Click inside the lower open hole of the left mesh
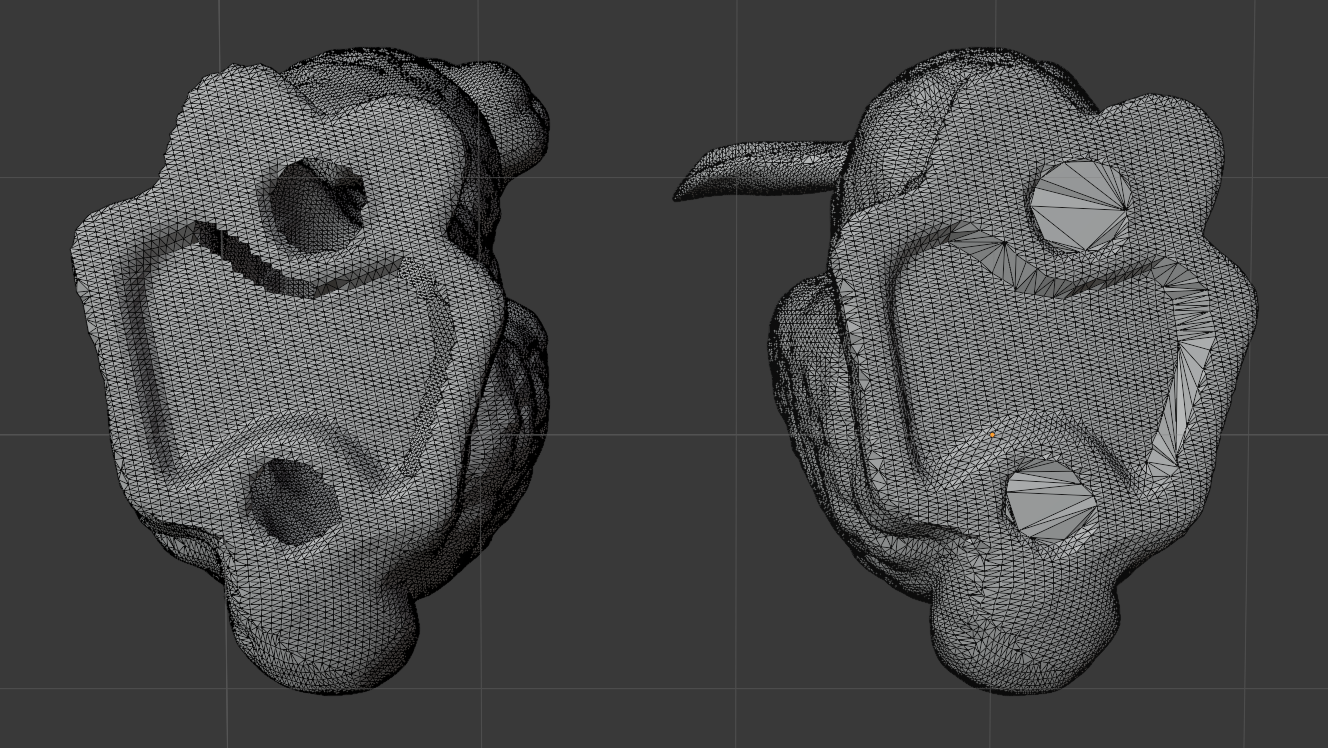The image size is (1328, 748). pos(294,501)
